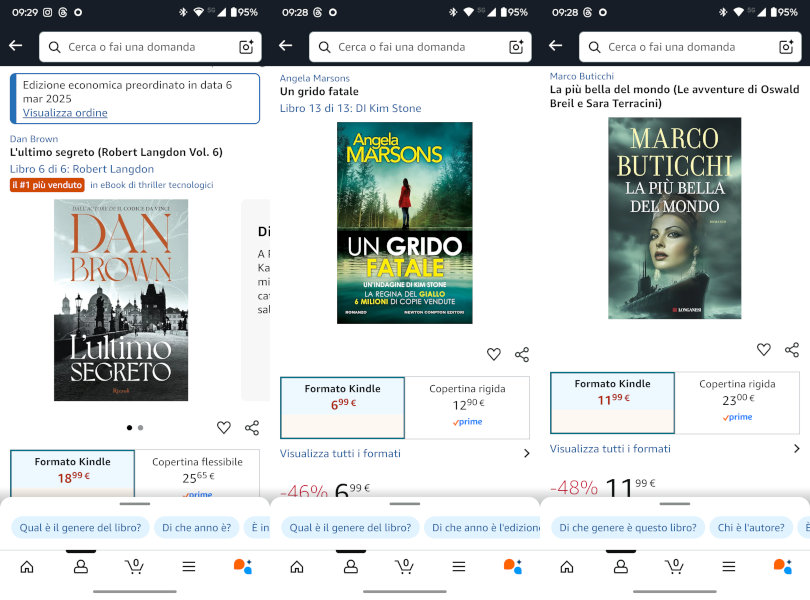
Task: Share Un grido fatale using the share icon
Action: tap(522, 354)
